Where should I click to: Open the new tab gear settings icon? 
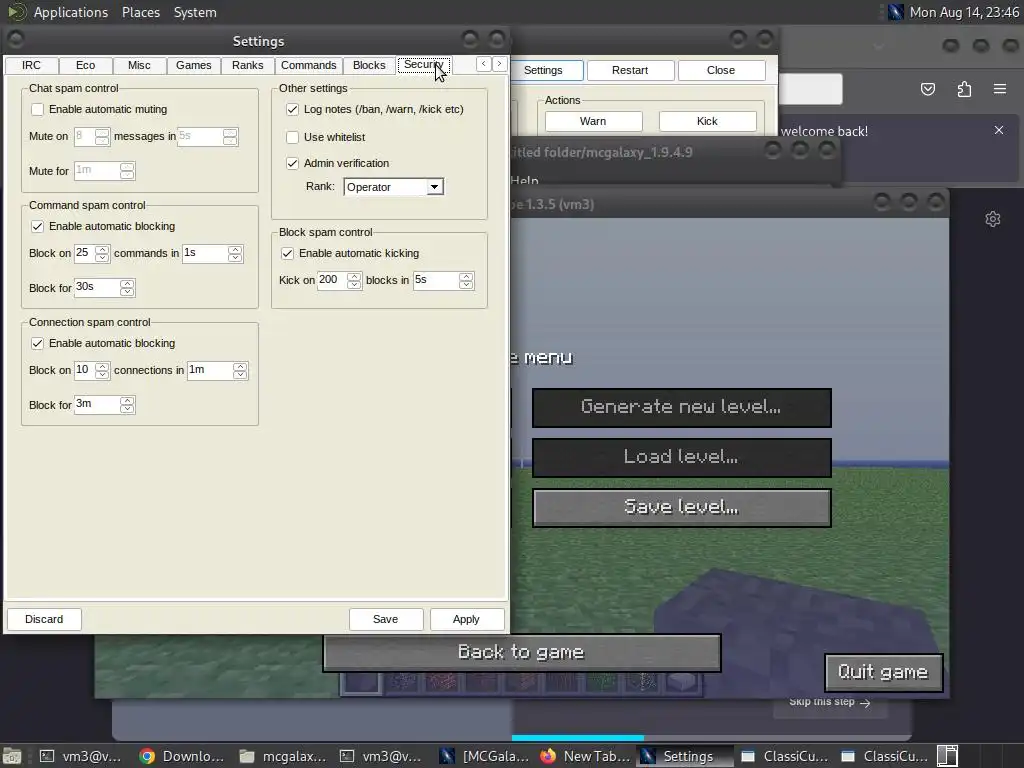993,219
